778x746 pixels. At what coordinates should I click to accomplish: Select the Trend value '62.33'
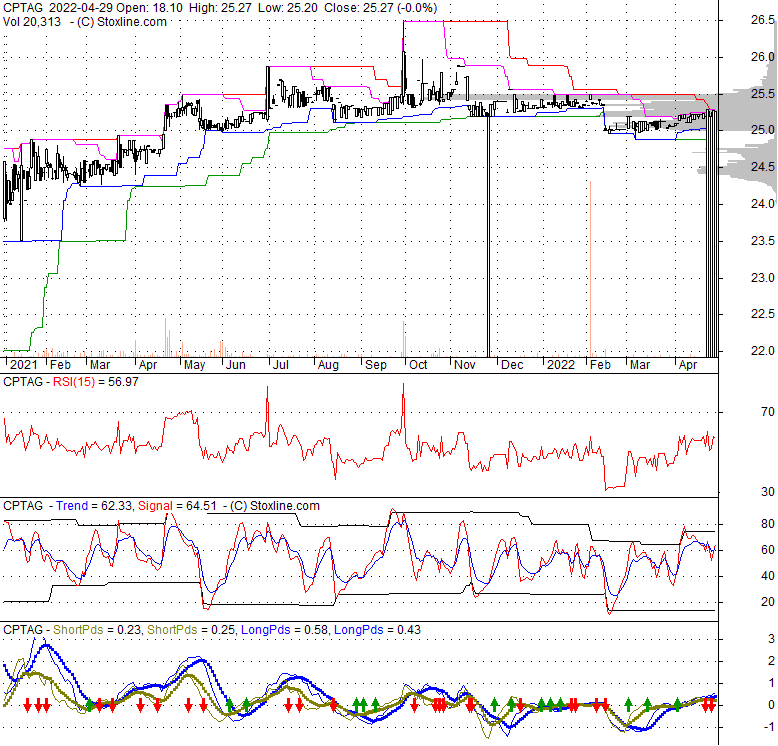click(x=117, y=506)
